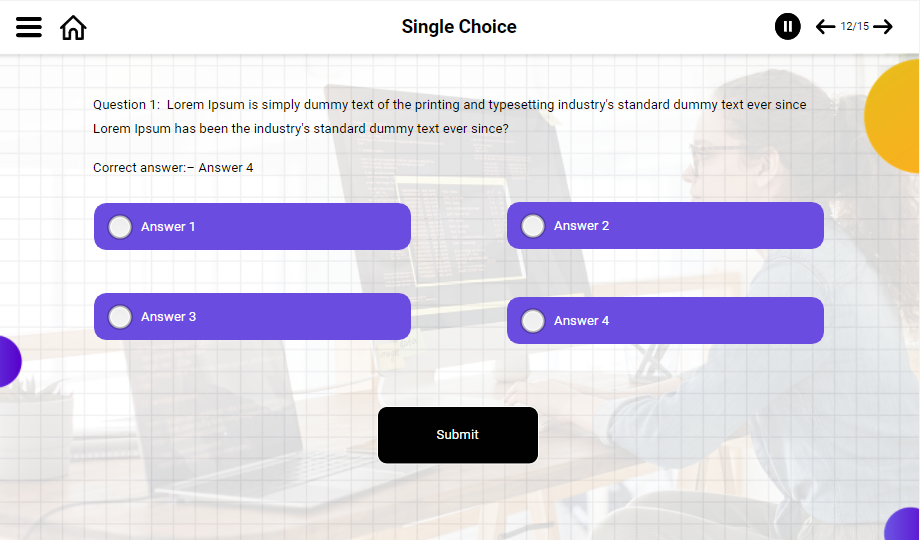The width and height of the screenshot is (920, 540).
Task: Click the Question 1 text
Action: (x=449, y=117)
